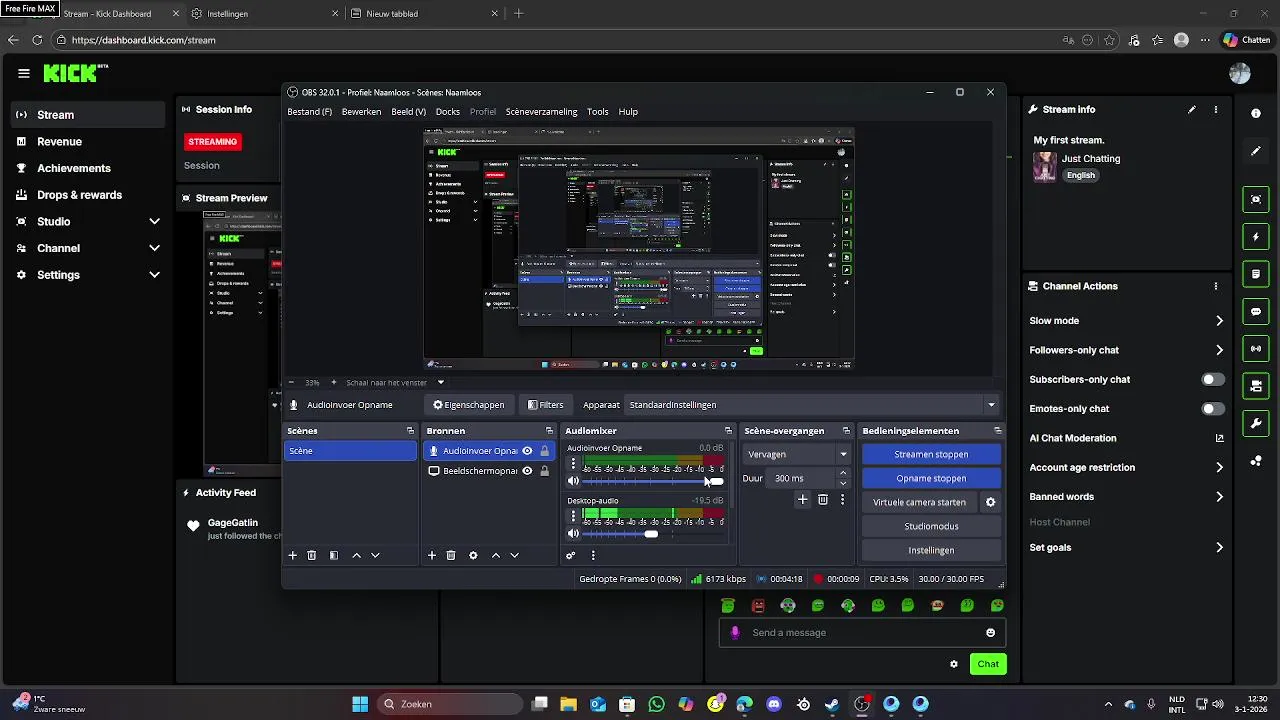Click Virtuele camera starten button
Screen dimensions: 1280x720
[920, 502]
